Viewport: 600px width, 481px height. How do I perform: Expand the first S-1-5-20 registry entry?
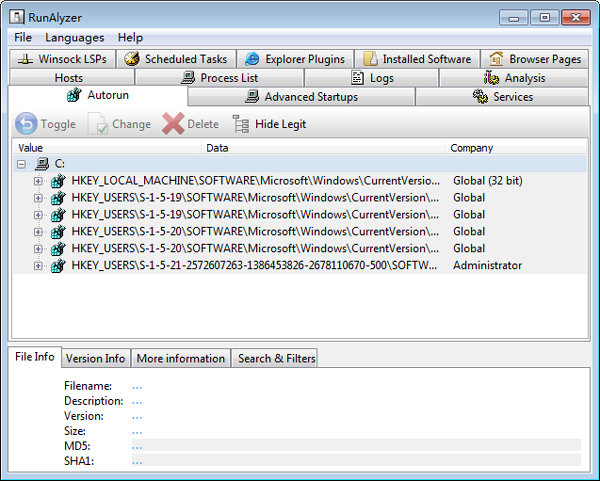(x=38, y=232)
